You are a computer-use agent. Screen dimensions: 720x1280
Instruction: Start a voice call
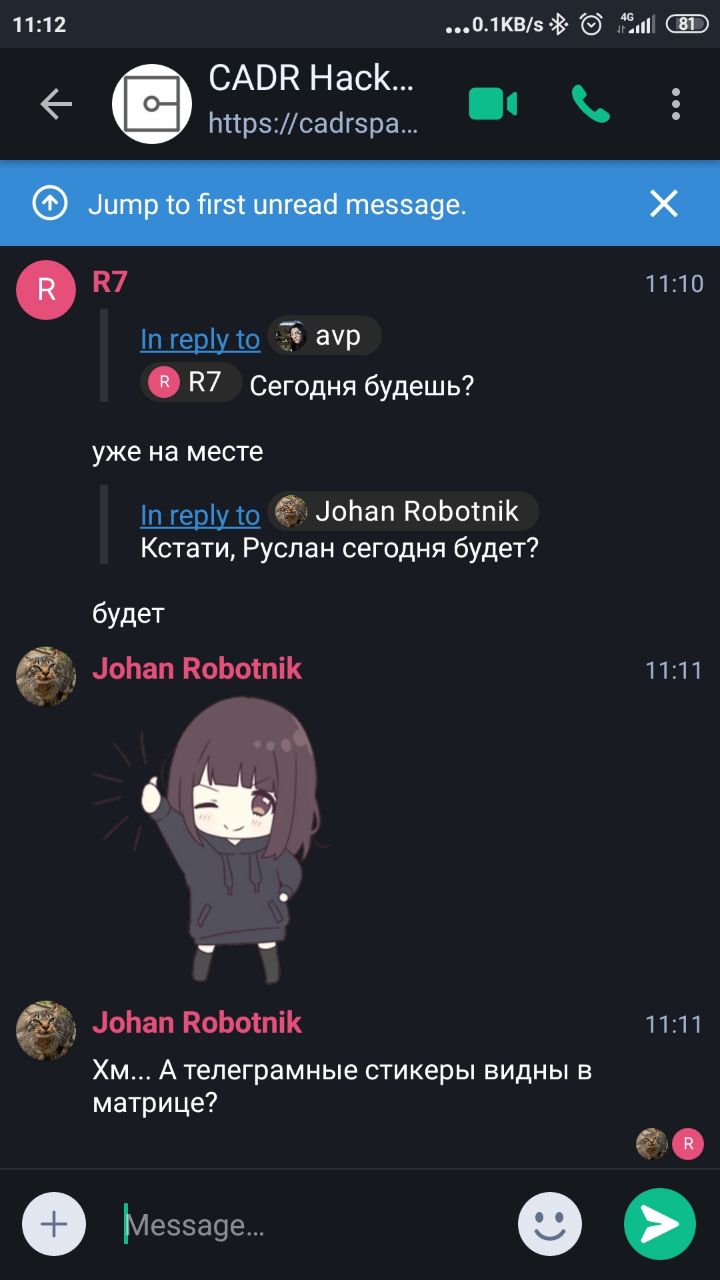(x=590, y=104)
